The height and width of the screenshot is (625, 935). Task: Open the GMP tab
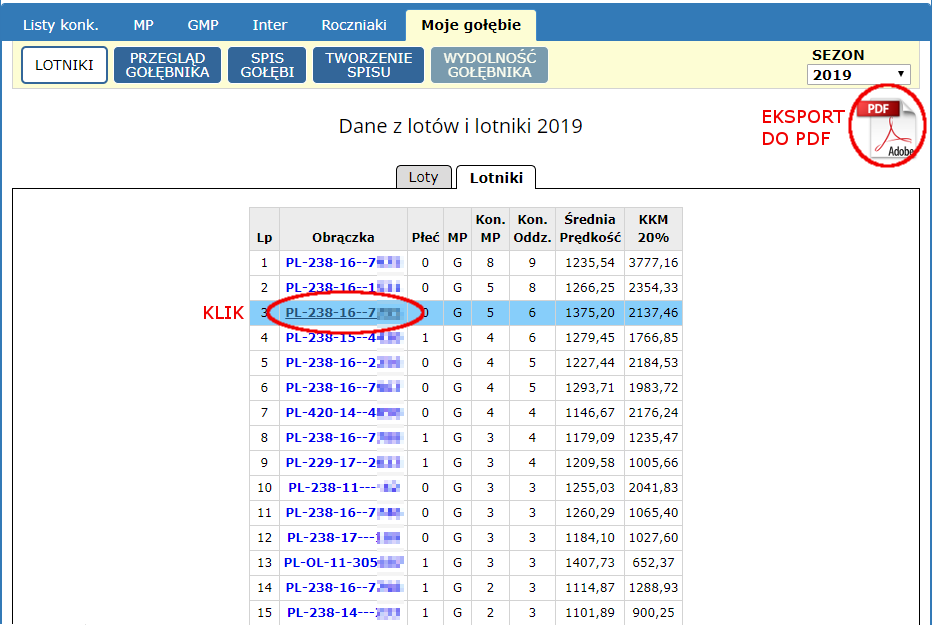203,25
